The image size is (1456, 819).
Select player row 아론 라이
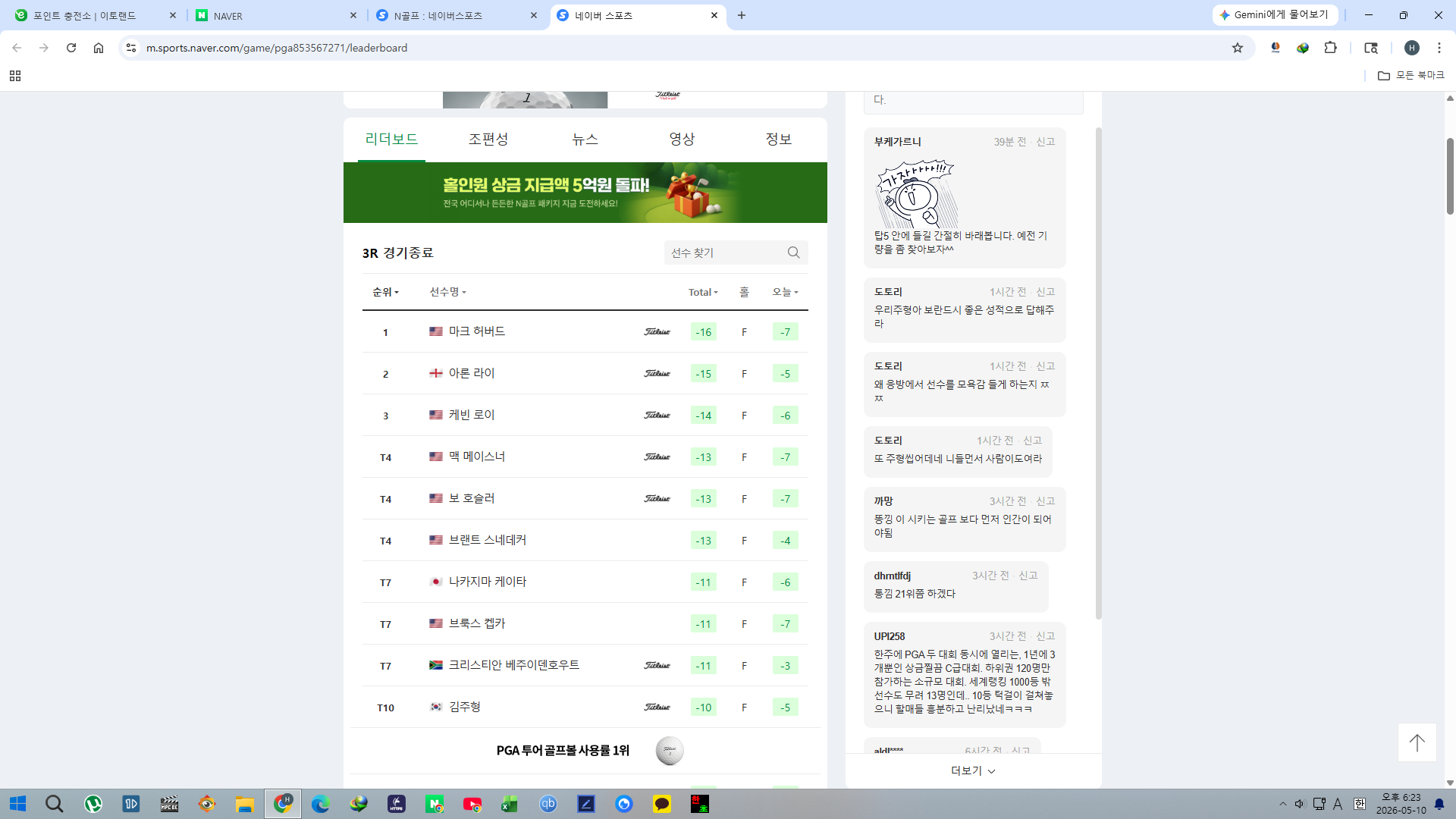click(585, 374)
